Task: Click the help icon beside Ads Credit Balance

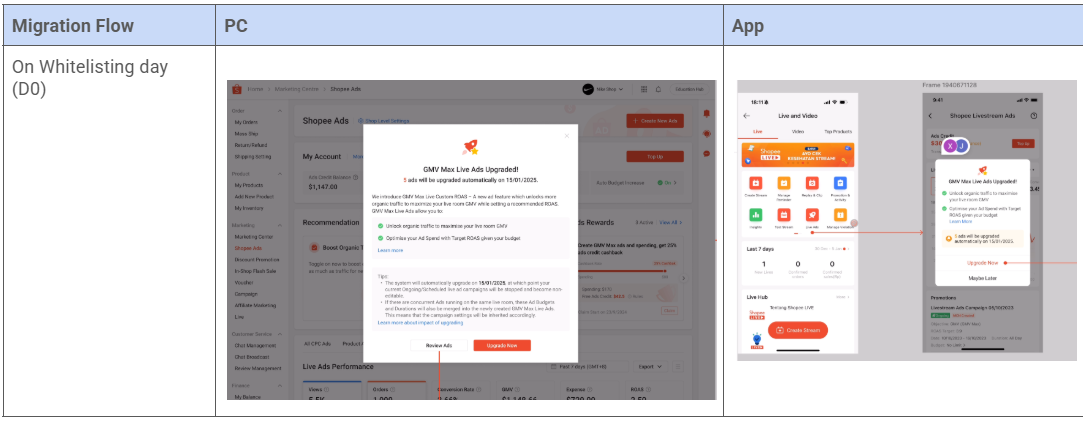Action: (355, 177)
